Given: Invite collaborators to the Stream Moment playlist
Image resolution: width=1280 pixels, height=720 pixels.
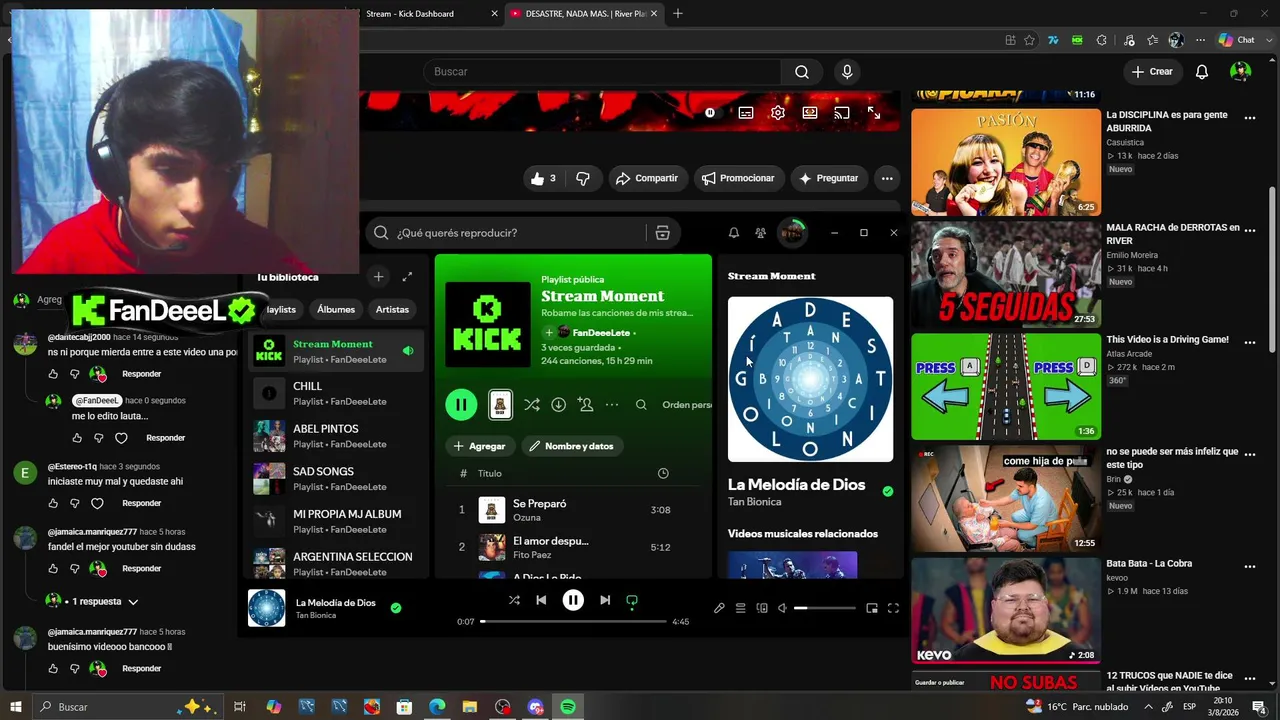Looking at the screenshot, I should (x=585, y=405).
